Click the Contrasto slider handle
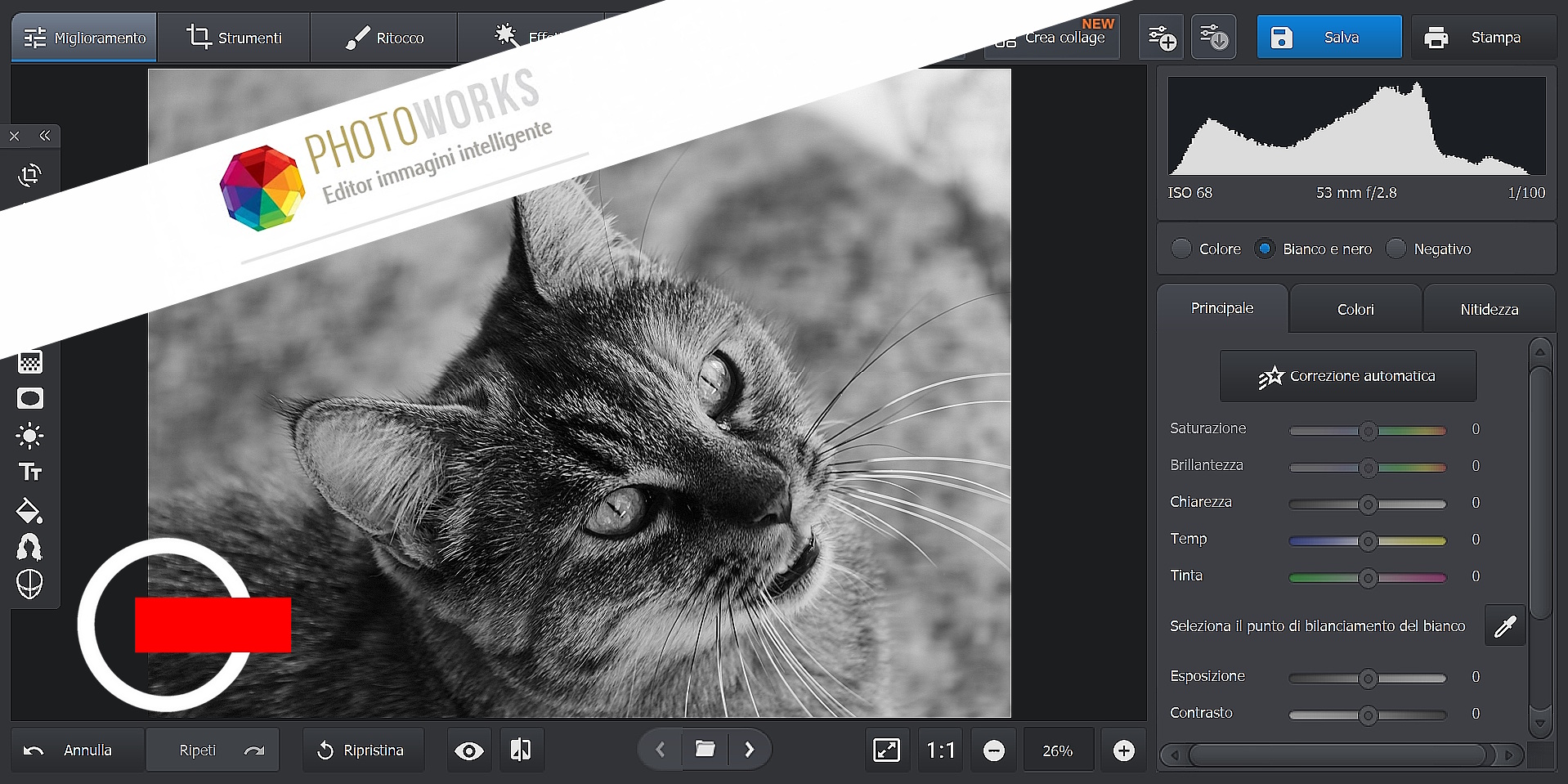The height and width of the screenshot is (784, 1568). (1368, 715)
